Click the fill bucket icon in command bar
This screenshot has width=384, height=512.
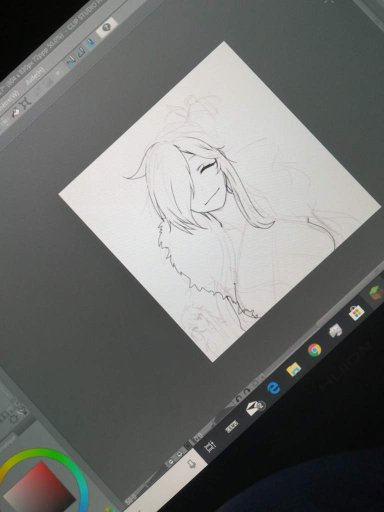15,113
